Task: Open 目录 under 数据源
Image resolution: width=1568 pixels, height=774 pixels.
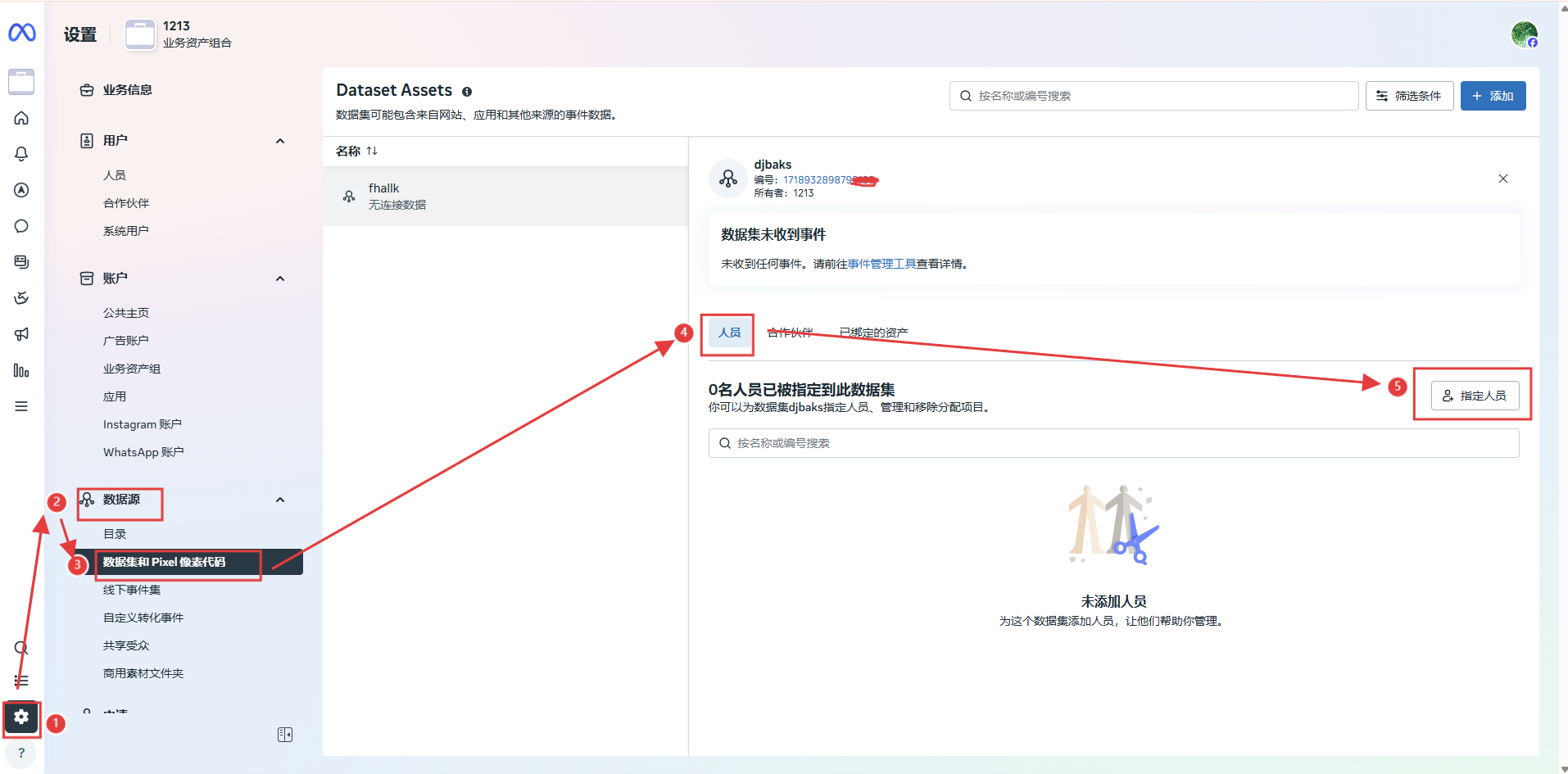Action: click(x=115, y=534)
